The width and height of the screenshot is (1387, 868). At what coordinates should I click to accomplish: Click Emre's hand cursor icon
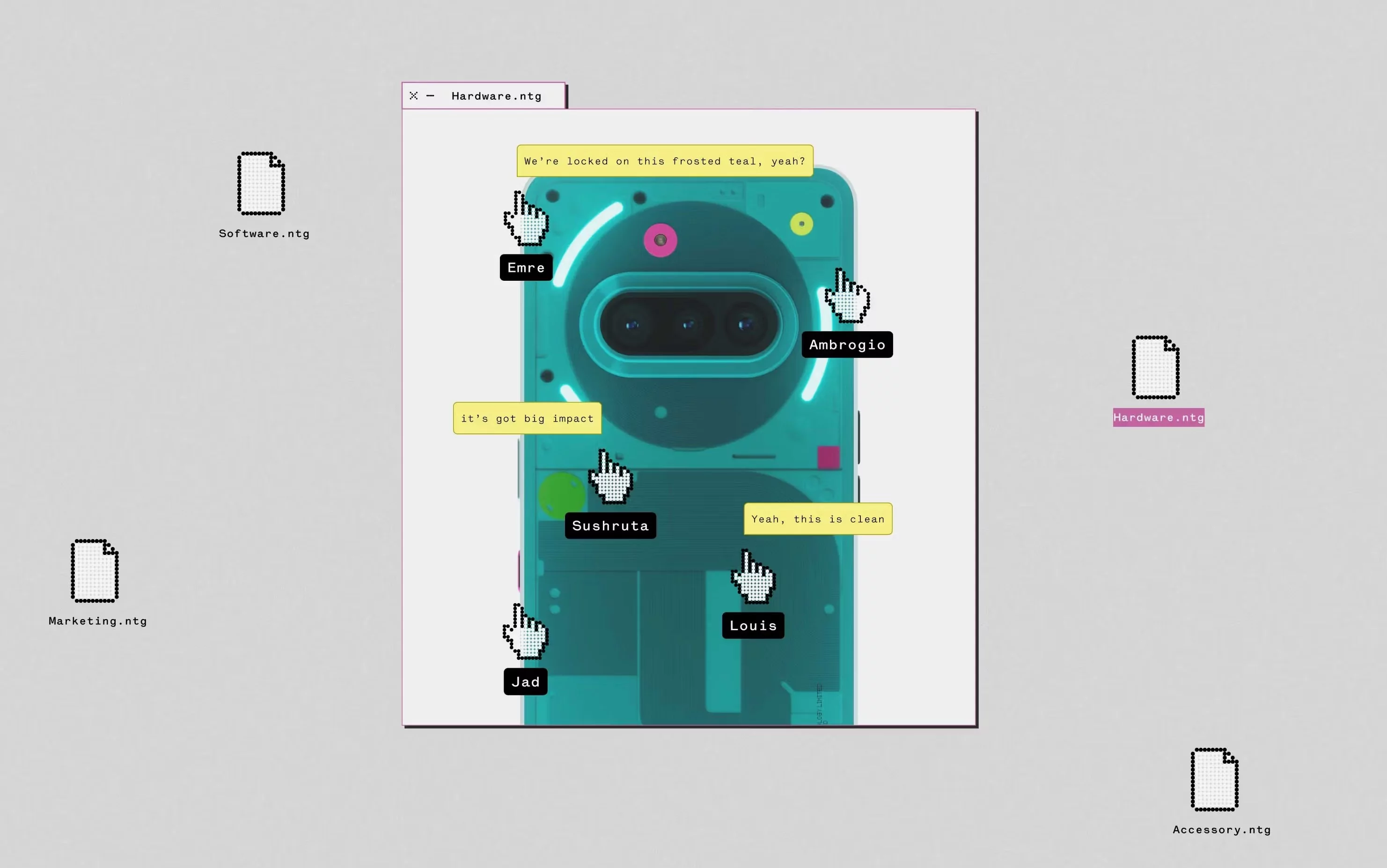[x=527, y=221]
